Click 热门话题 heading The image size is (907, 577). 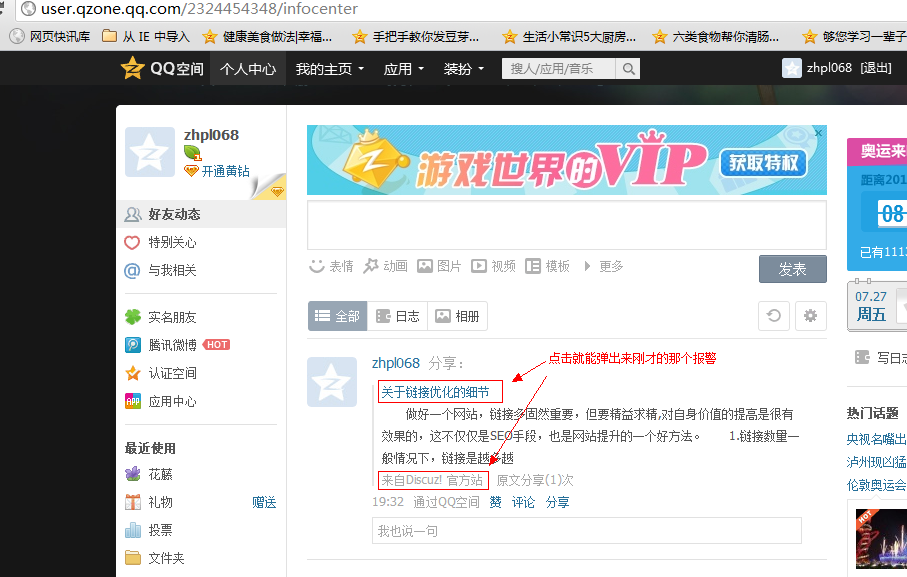pyautogui.click(x=872, y=413)
